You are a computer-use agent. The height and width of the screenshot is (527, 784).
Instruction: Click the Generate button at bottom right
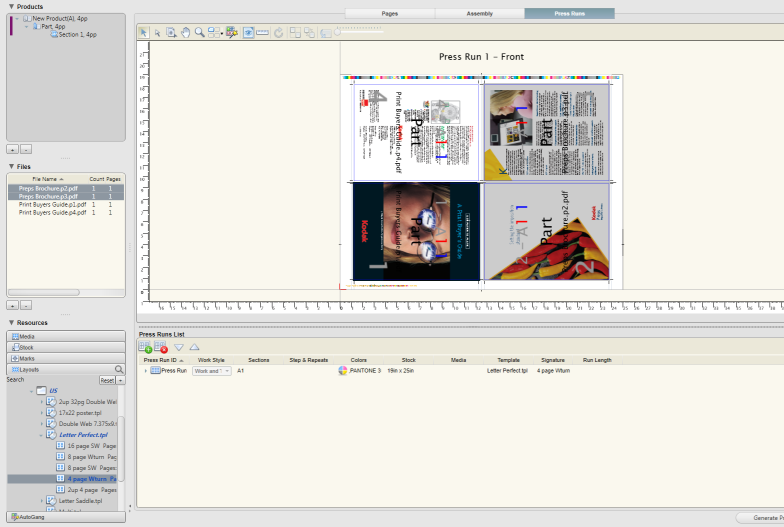coord(761,518)
